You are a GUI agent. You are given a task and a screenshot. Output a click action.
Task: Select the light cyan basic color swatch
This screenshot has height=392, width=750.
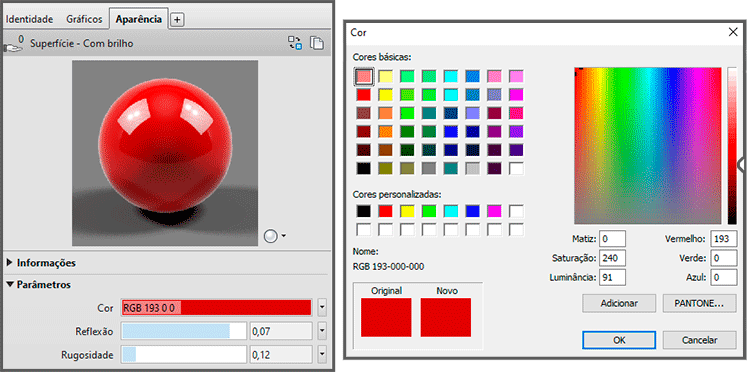tap(451, 76)
